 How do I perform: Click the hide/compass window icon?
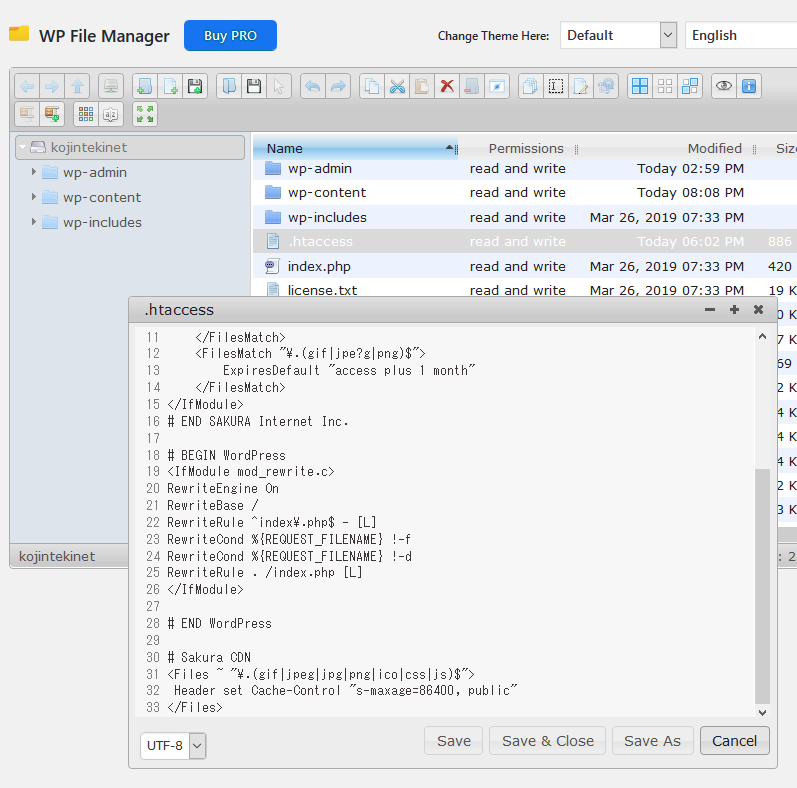(497, 86)
